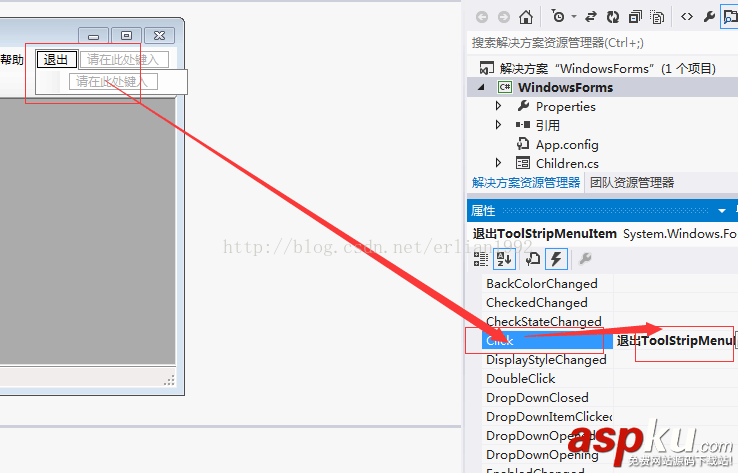Viewport: 738px width, 473px height.
Task: Refresh Solution Explorer with circular arrows icon
Action: coord(612,17)
